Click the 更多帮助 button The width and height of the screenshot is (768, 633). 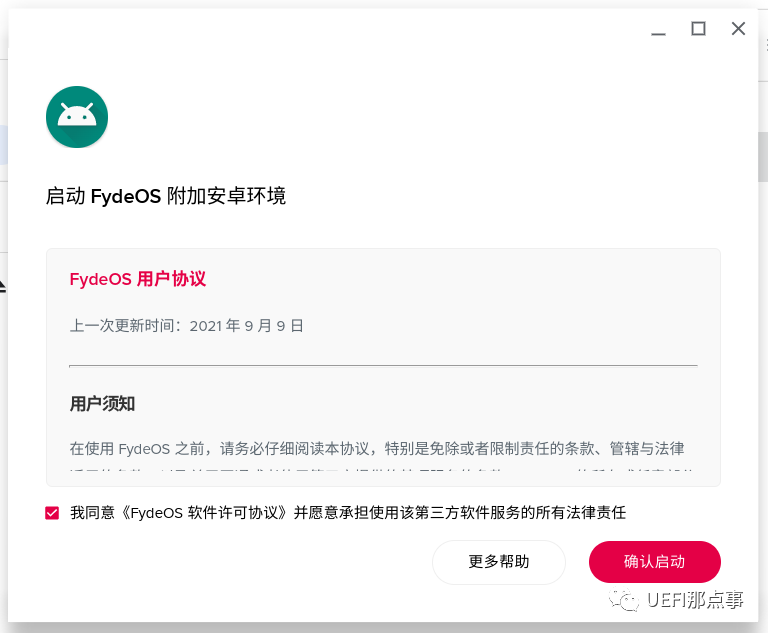click(499, 562)
